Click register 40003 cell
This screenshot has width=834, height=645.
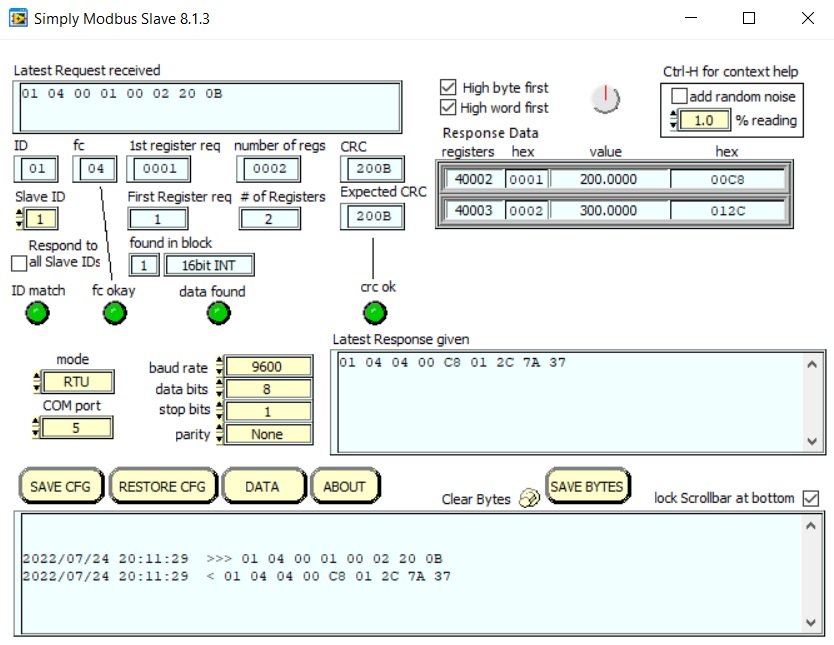click(473, 211)
